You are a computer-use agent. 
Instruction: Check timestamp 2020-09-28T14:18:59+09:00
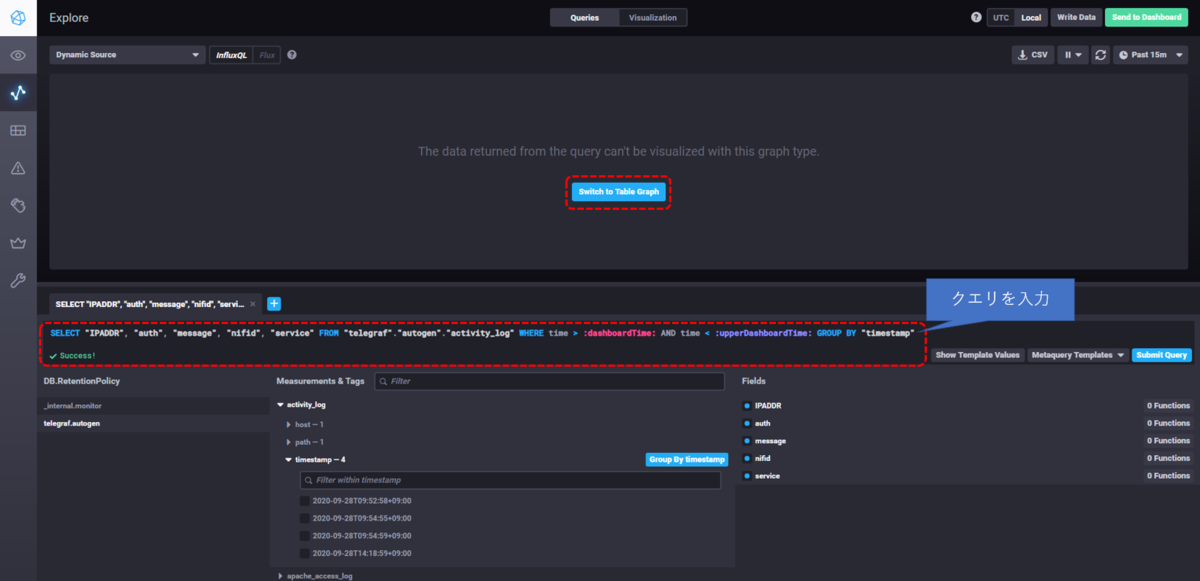click(305, 553)
